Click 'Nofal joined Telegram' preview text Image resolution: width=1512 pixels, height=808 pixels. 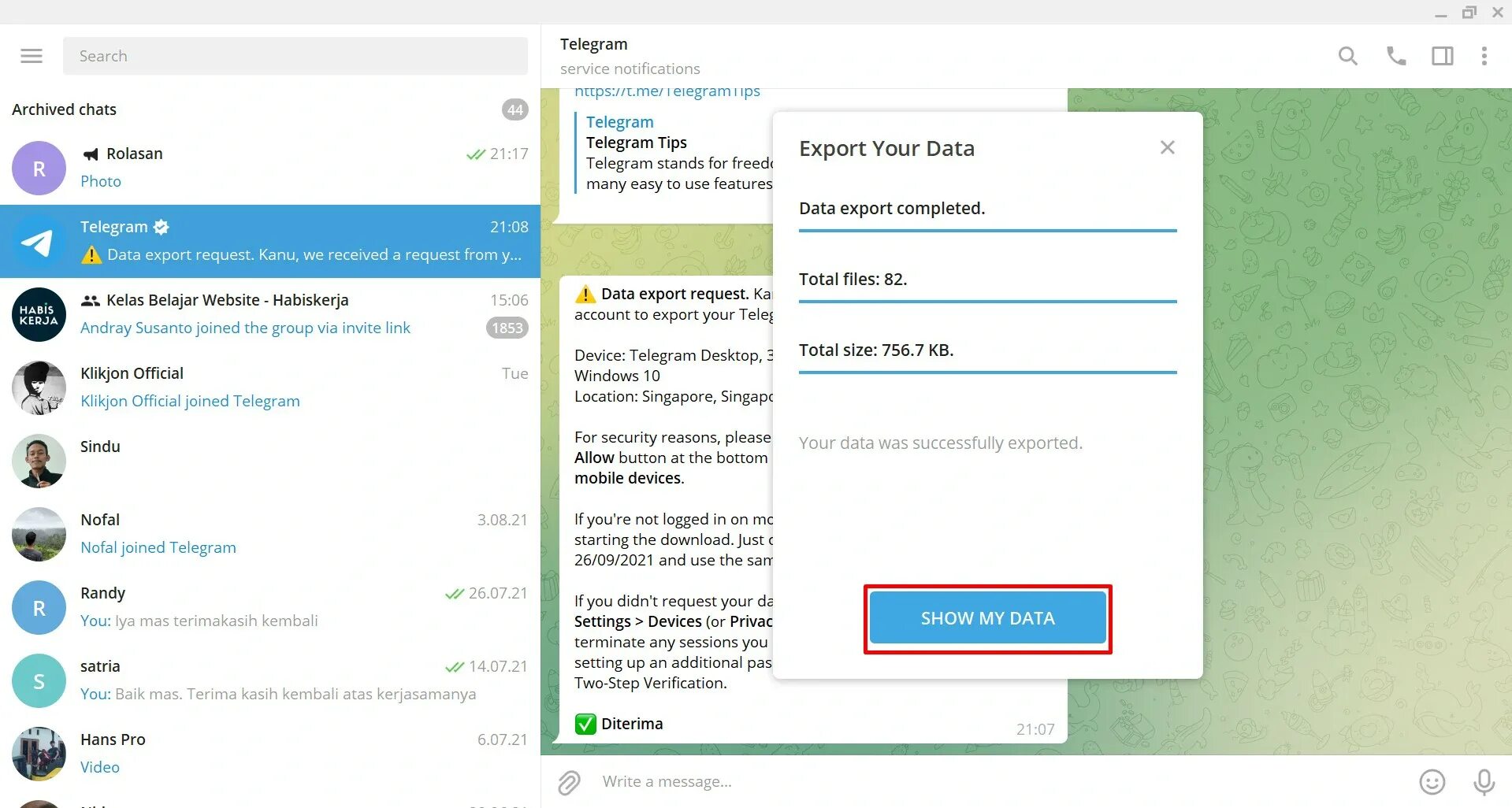(158, 547)
